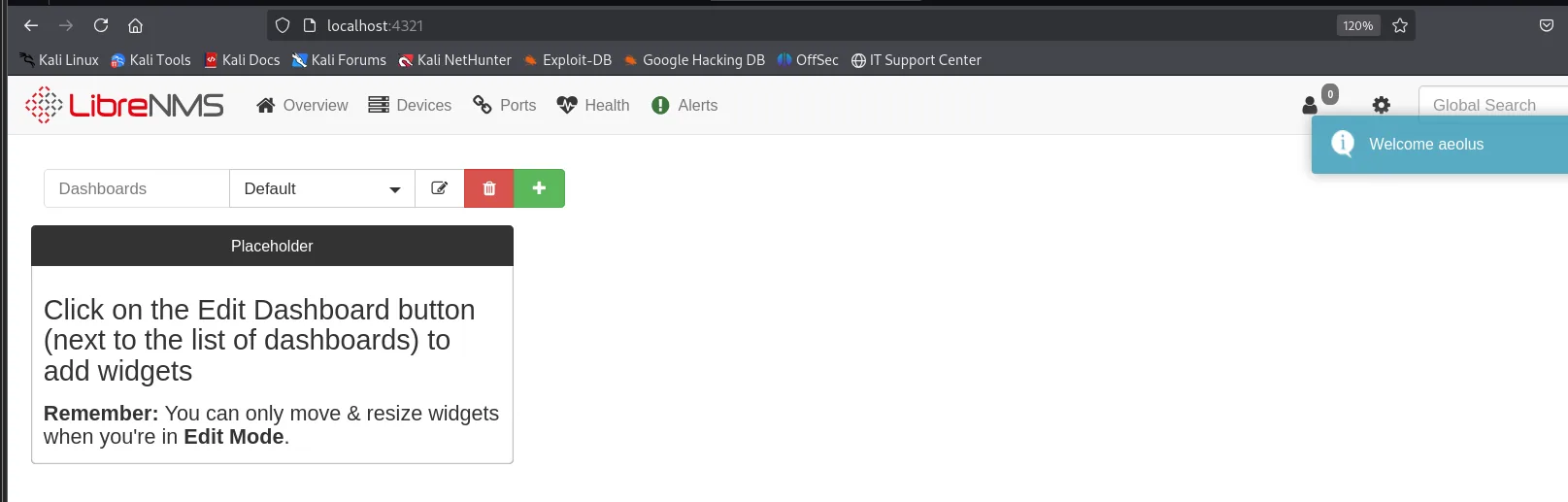Open the Kali Tools bookmark
Image resolution: width=1568 pixels, height=502 pixels.
tap(150, 60)
